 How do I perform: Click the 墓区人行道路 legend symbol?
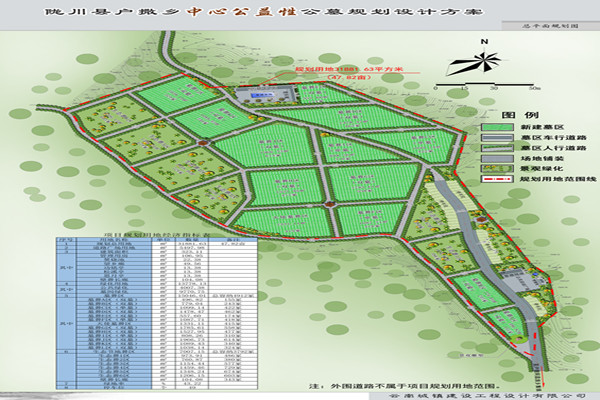tap(497, 149)
